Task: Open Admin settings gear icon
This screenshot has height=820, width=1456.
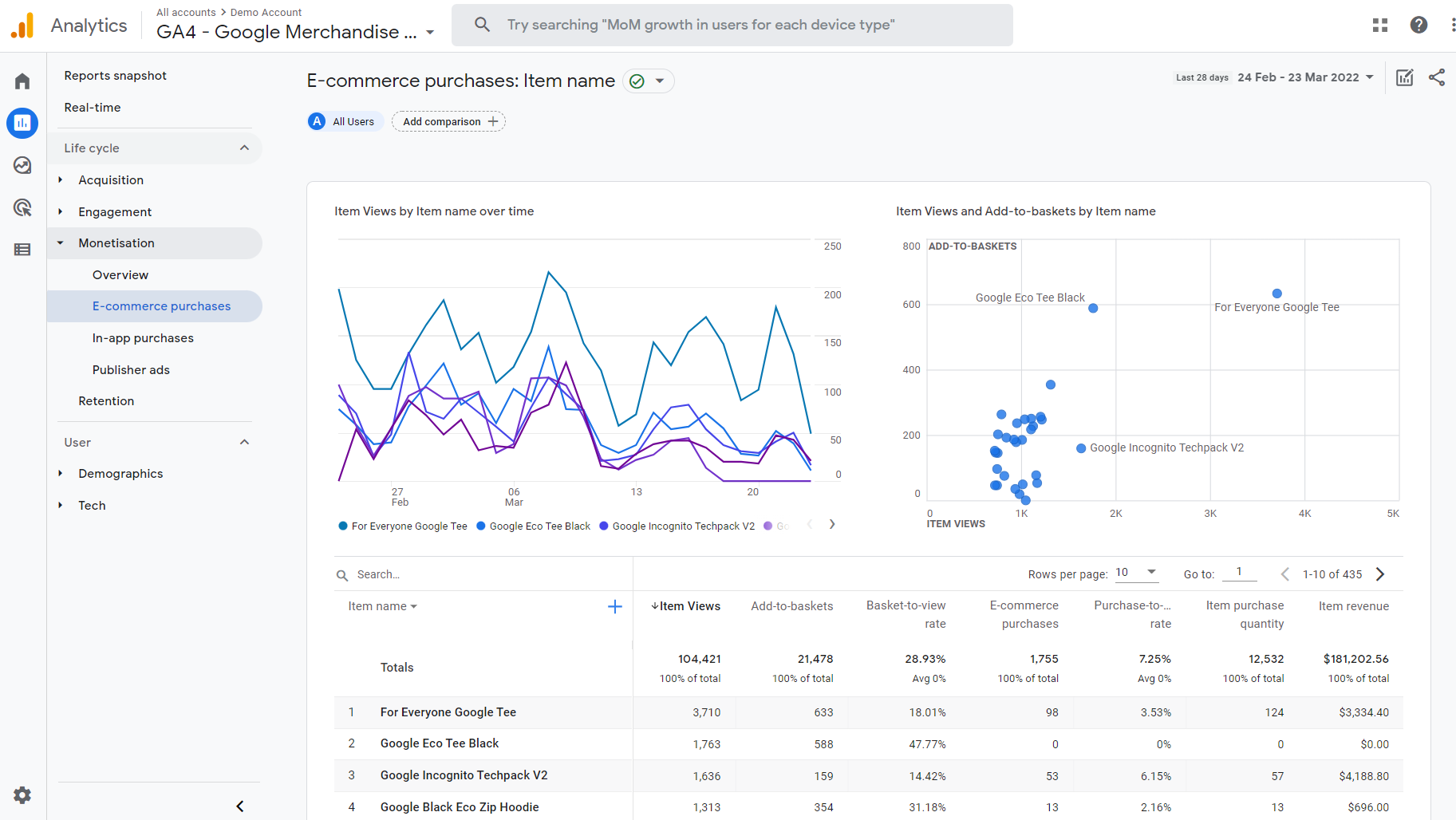Action: point(22,795)
